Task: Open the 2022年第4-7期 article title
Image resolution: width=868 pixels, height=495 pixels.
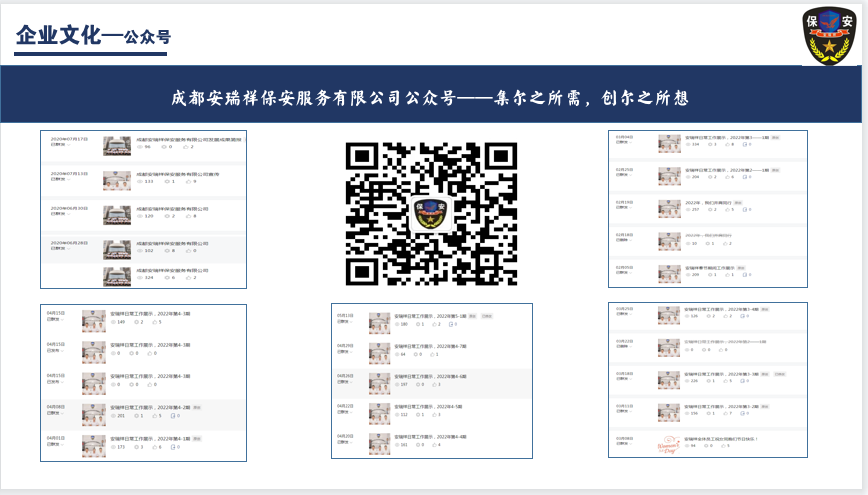Action: [430, 347]
